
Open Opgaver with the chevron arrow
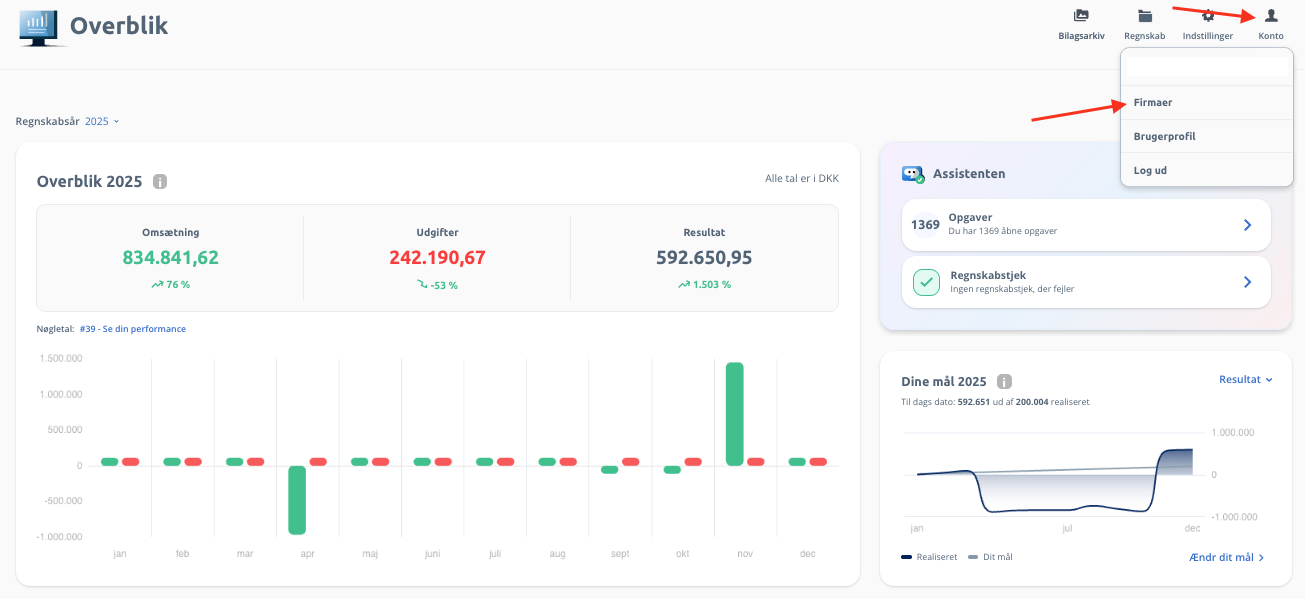click(1247, 225)
